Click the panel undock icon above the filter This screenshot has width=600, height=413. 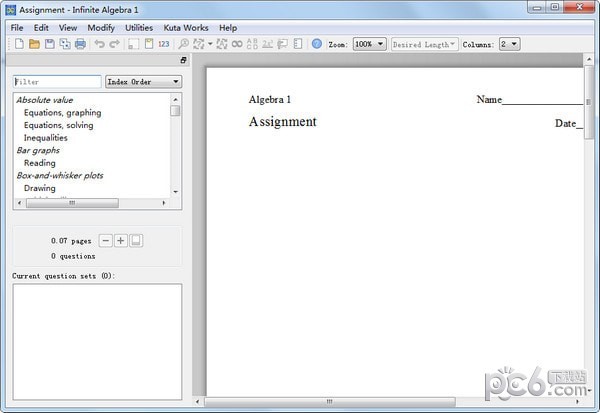(x=183, y=60)
